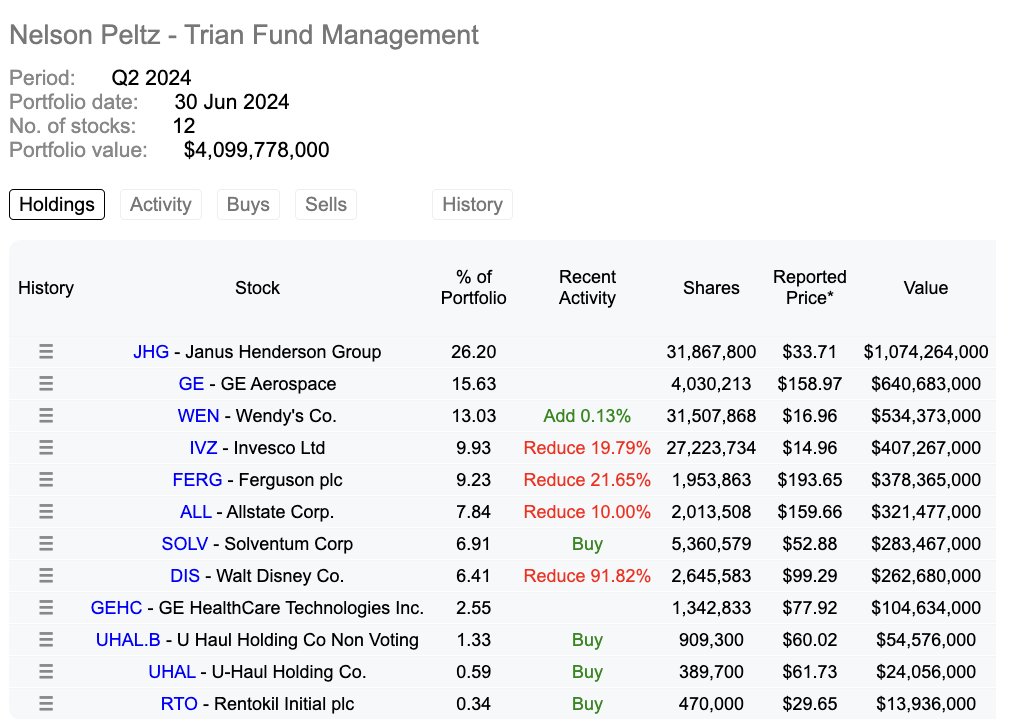Click the Stock column header

[257, 287]
